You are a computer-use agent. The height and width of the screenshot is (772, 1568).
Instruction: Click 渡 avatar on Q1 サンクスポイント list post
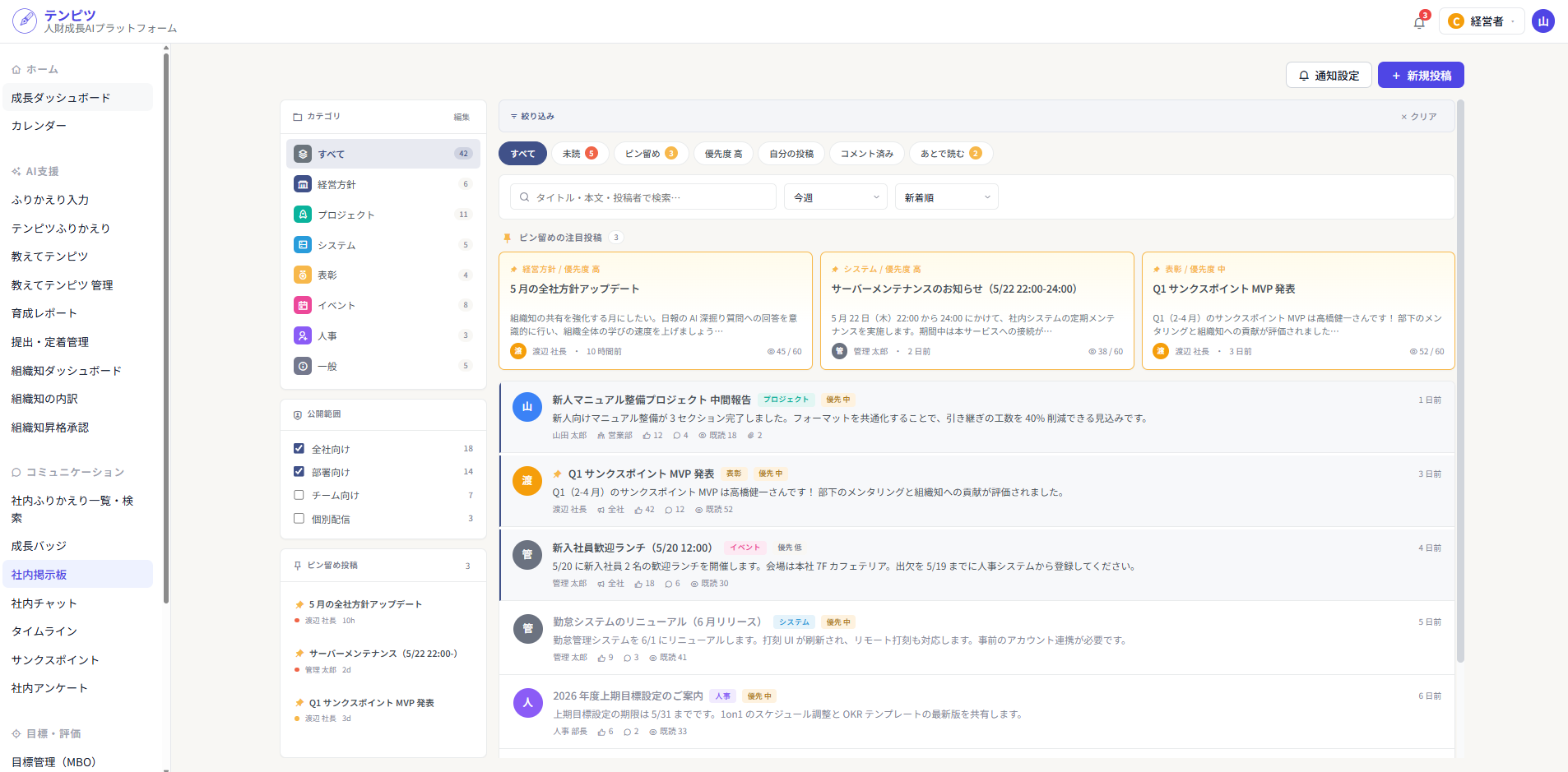(x=527, y=481)
